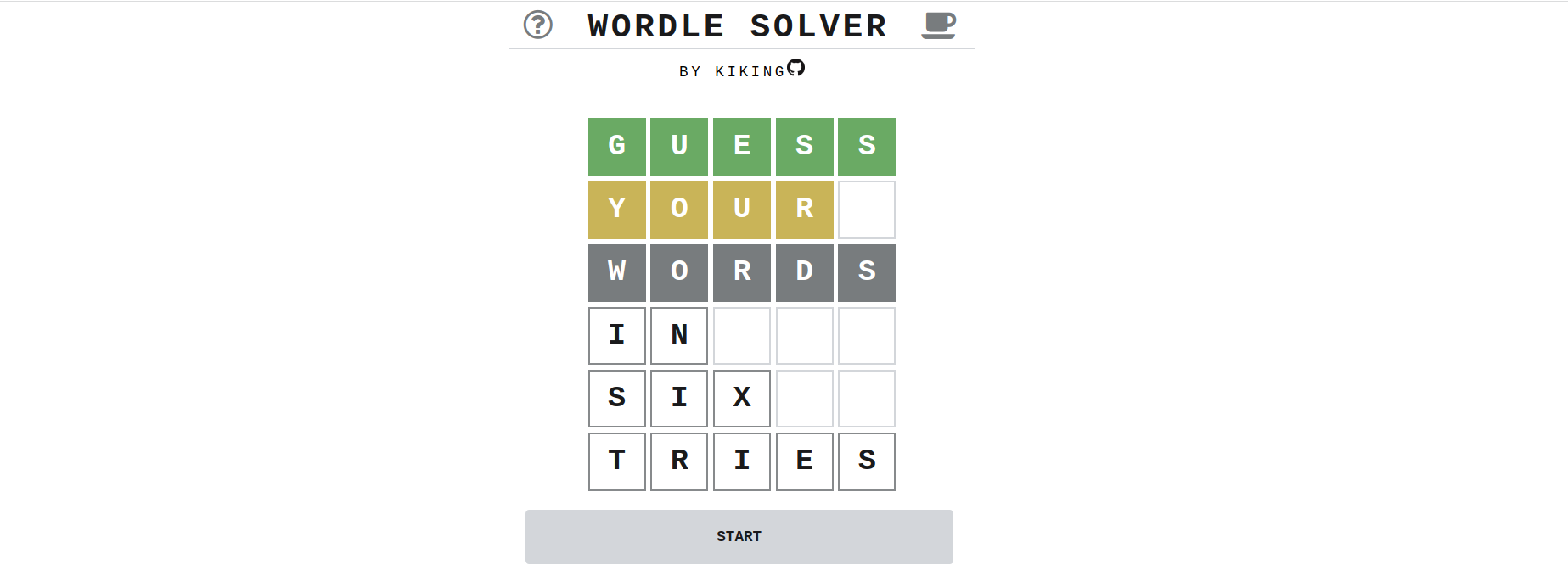Click the green E tile in GUESS

742,147
